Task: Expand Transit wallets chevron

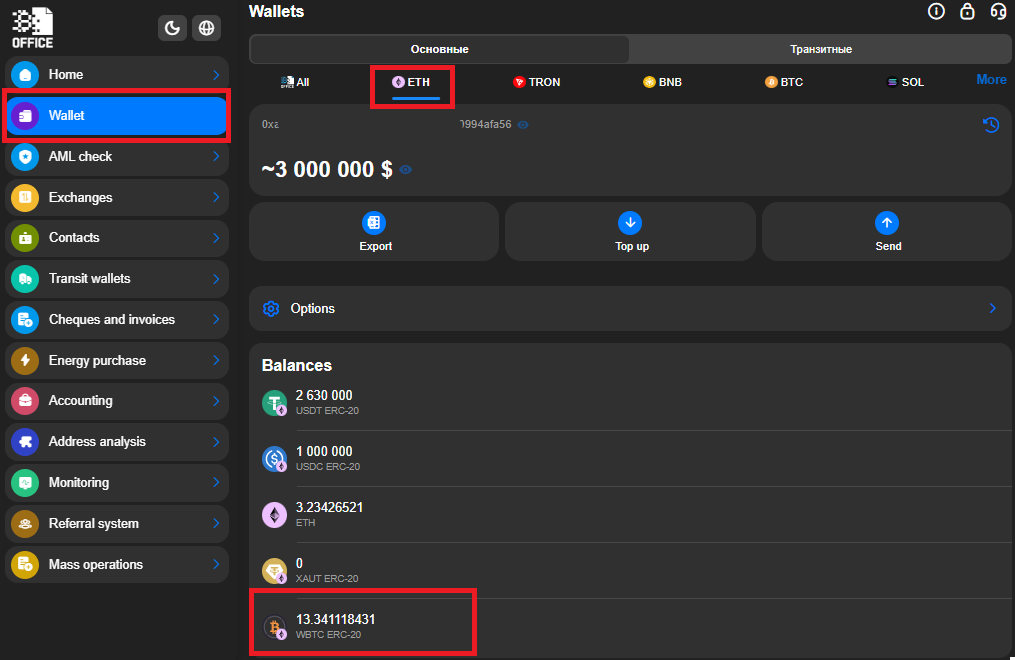Action: tap(216, 279)
